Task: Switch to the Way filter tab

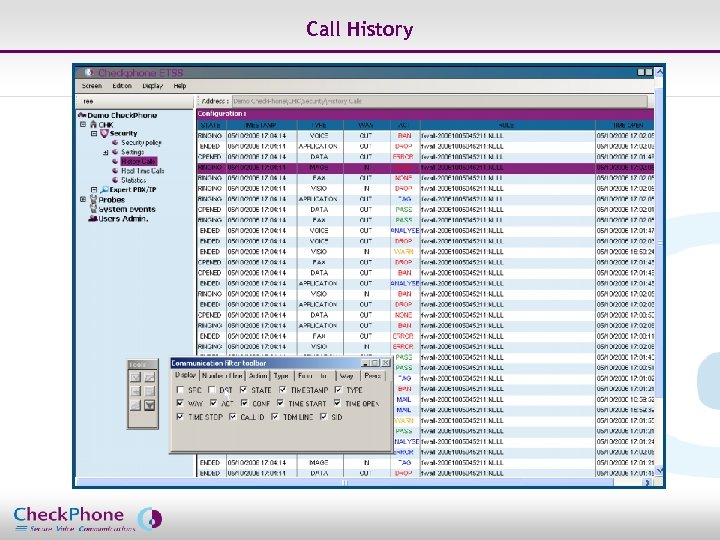Action: 346,376
